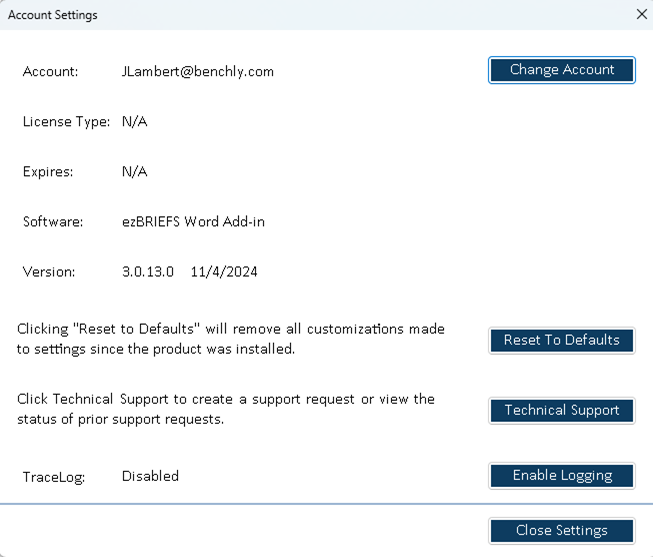Click the Disabled TraceLog status text

[x=150, y=476]
